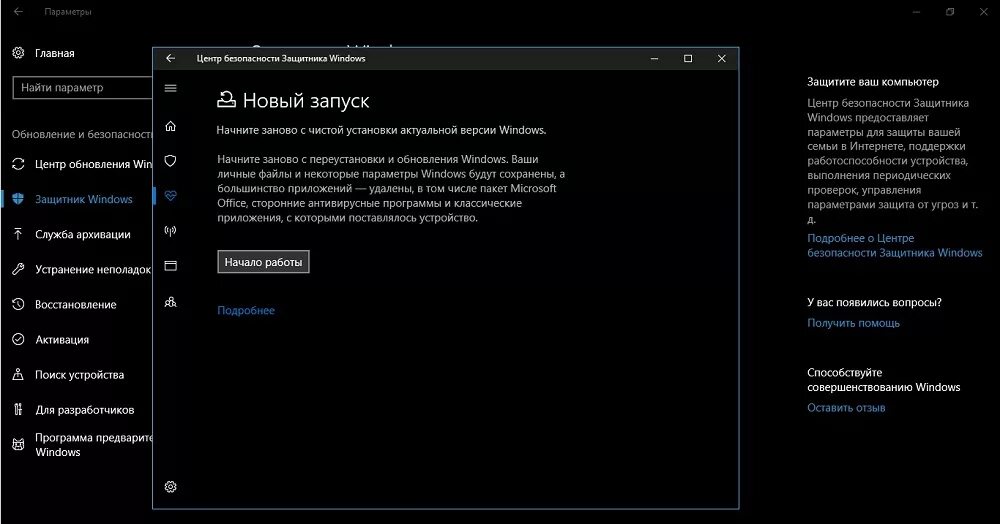The image size is (1000, 524).
Task: Open the hamburger menu in Defender Security Center
Action: click(170, 88)
